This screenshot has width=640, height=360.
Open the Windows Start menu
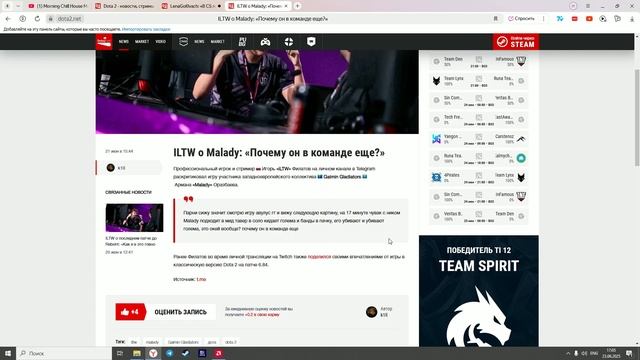(x=7, y=353)
